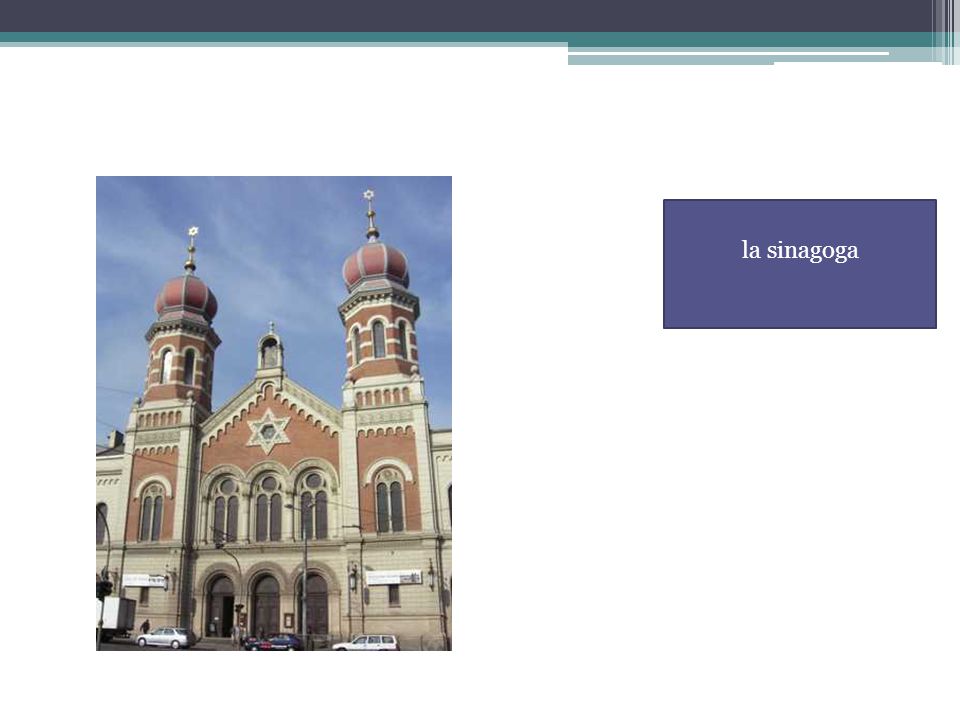Click the synagogue photo on the slide
The height and width of the screenshot is (720, 960).
274,413
